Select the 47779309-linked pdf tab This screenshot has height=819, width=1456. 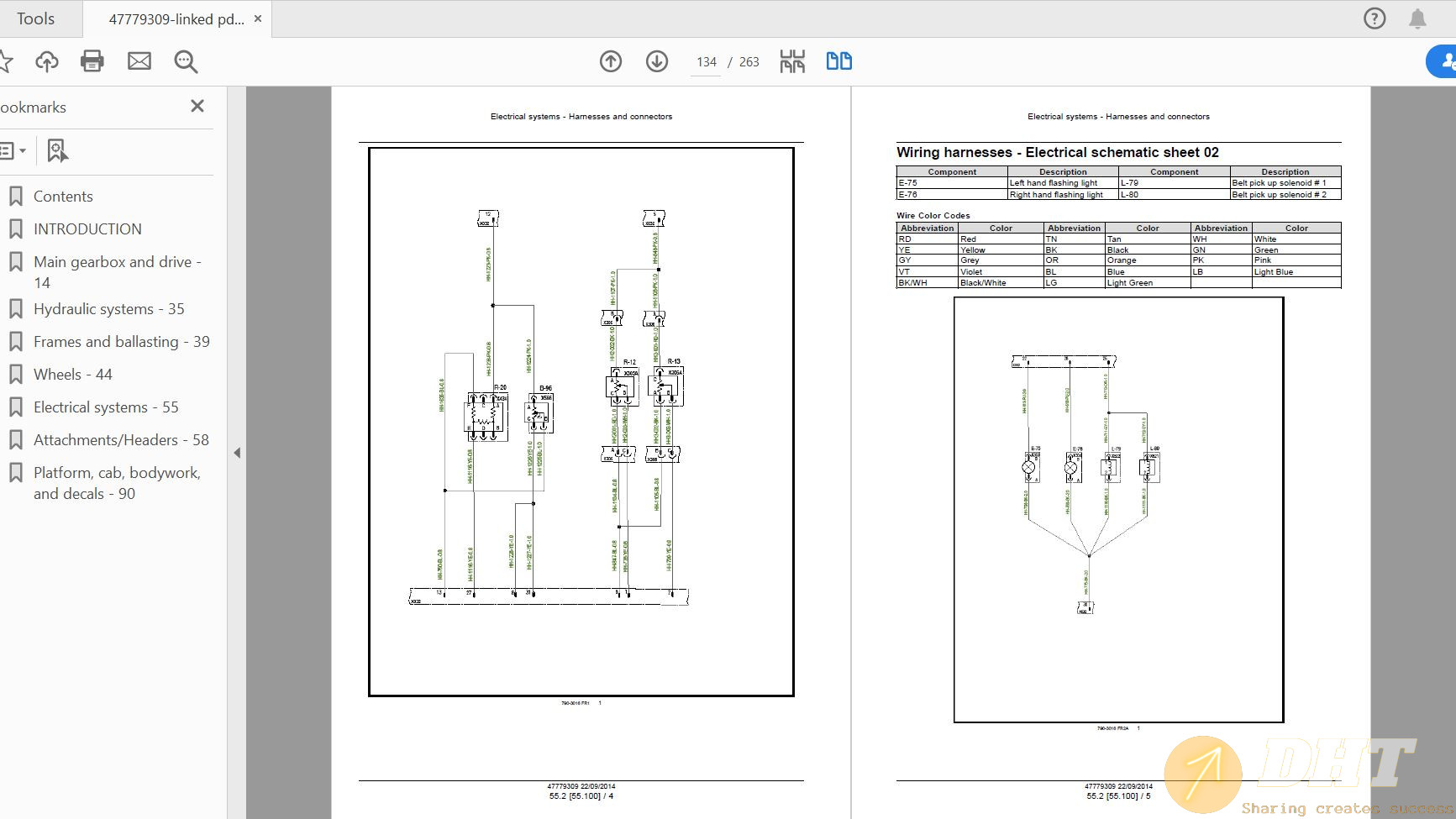[176, 18]
